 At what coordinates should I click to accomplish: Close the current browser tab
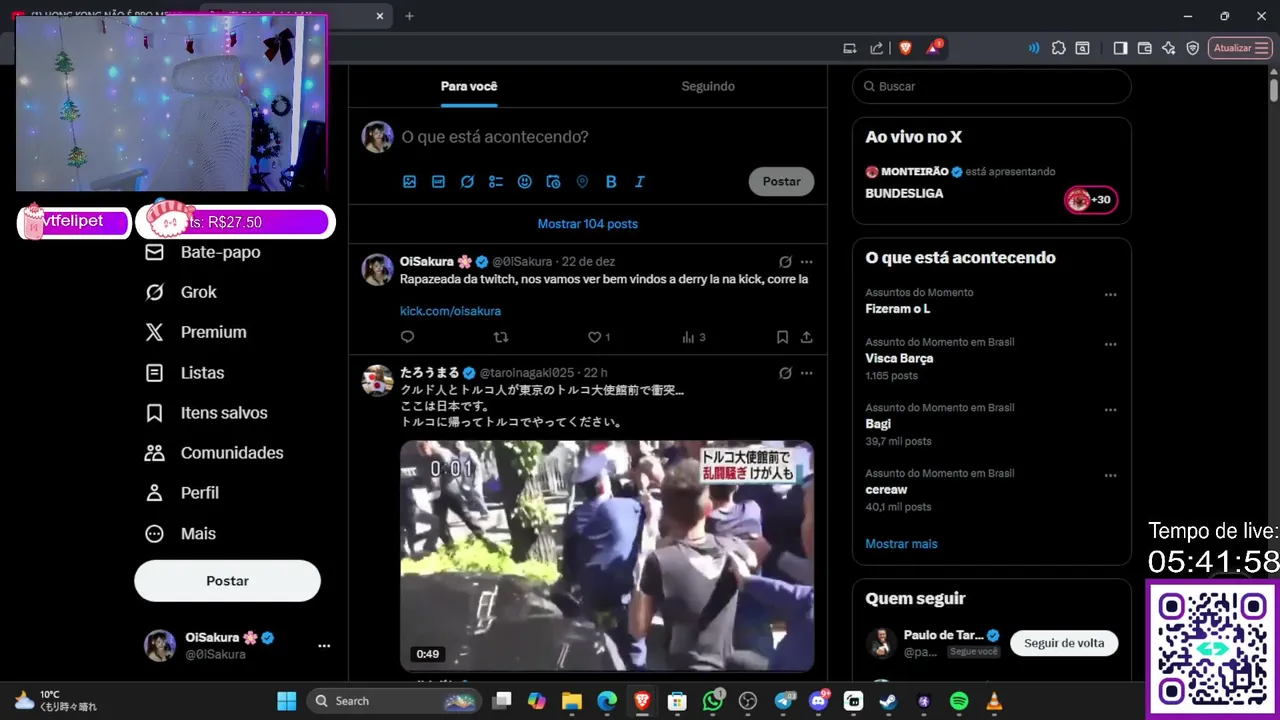coord(380,16)
